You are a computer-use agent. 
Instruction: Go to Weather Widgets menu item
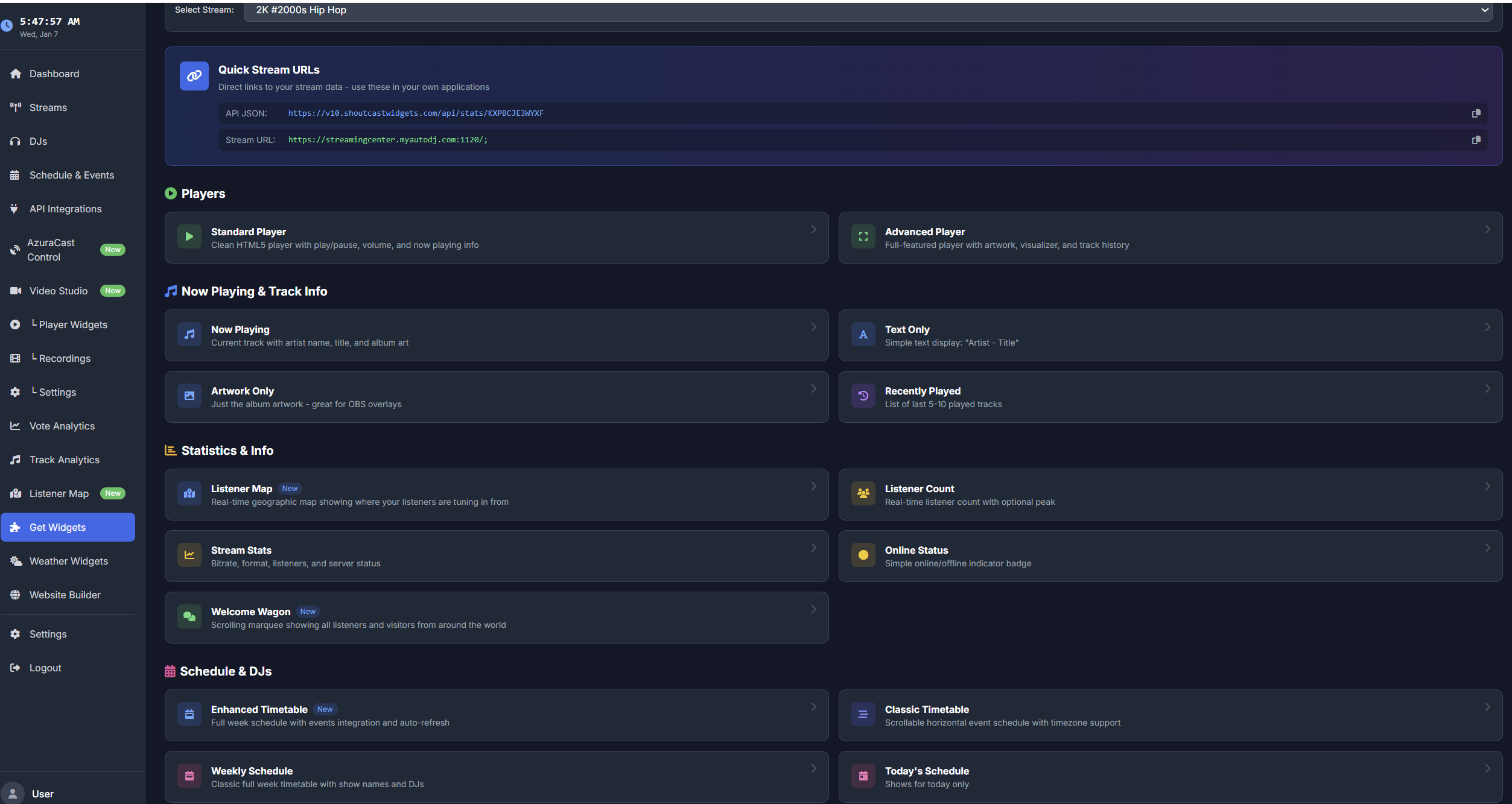tap(68, 561)
